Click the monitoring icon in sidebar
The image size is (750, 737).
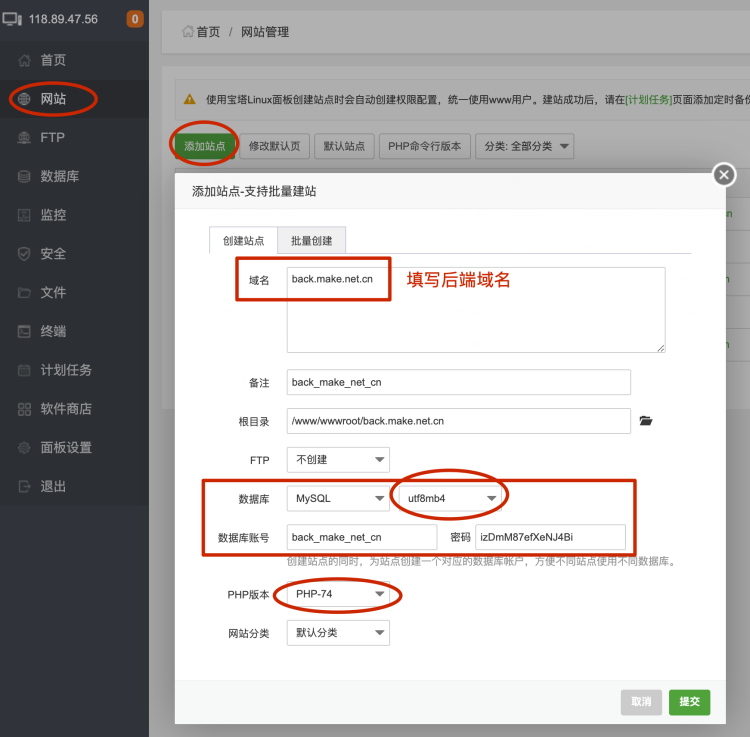point(24,215)
